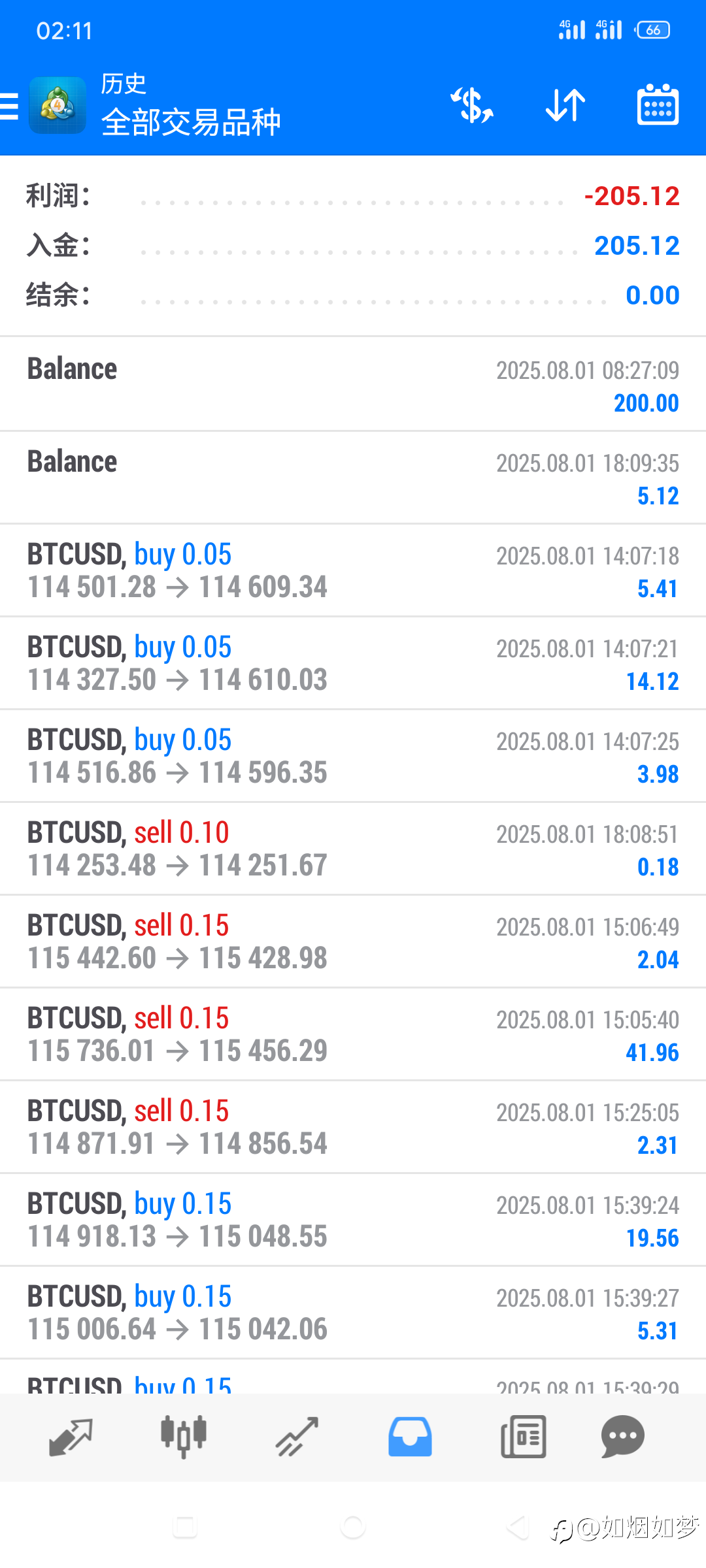The width and height of the screenshot is (706, 1568).
Task: Select the 200.00 Balance deposit entry
Action: tap(353, 384)
